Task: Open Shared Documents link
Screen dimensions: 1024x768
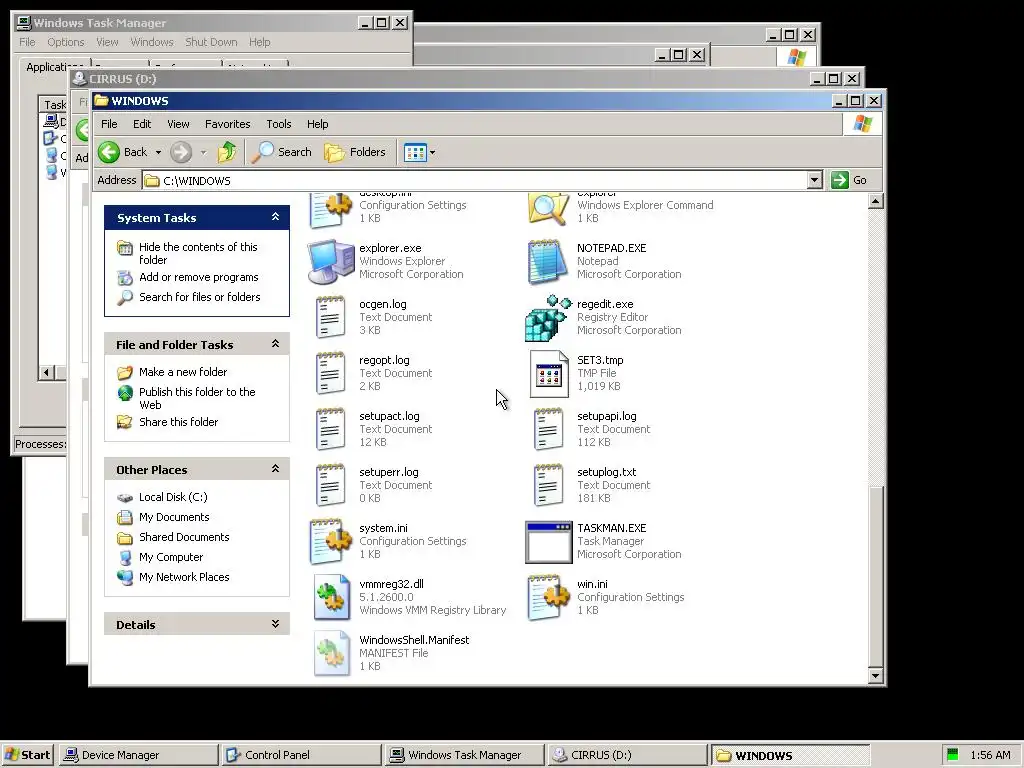Action: [x=173, y=537]
